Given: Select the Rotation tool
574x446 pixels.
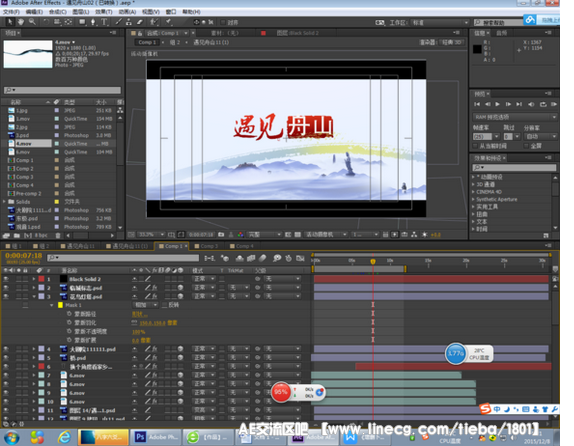Looking at the screenshot, I should pos(46,22).
